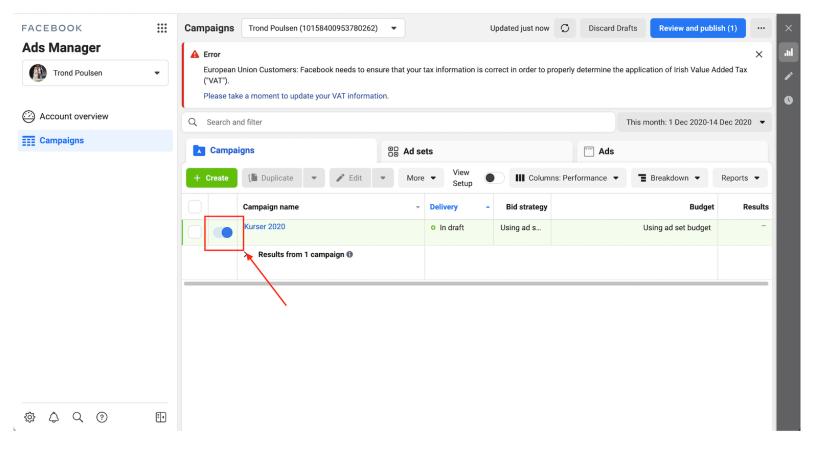Open the date range dropdown
This screenshot has width=814, height=460.
(x=695, y=122)
